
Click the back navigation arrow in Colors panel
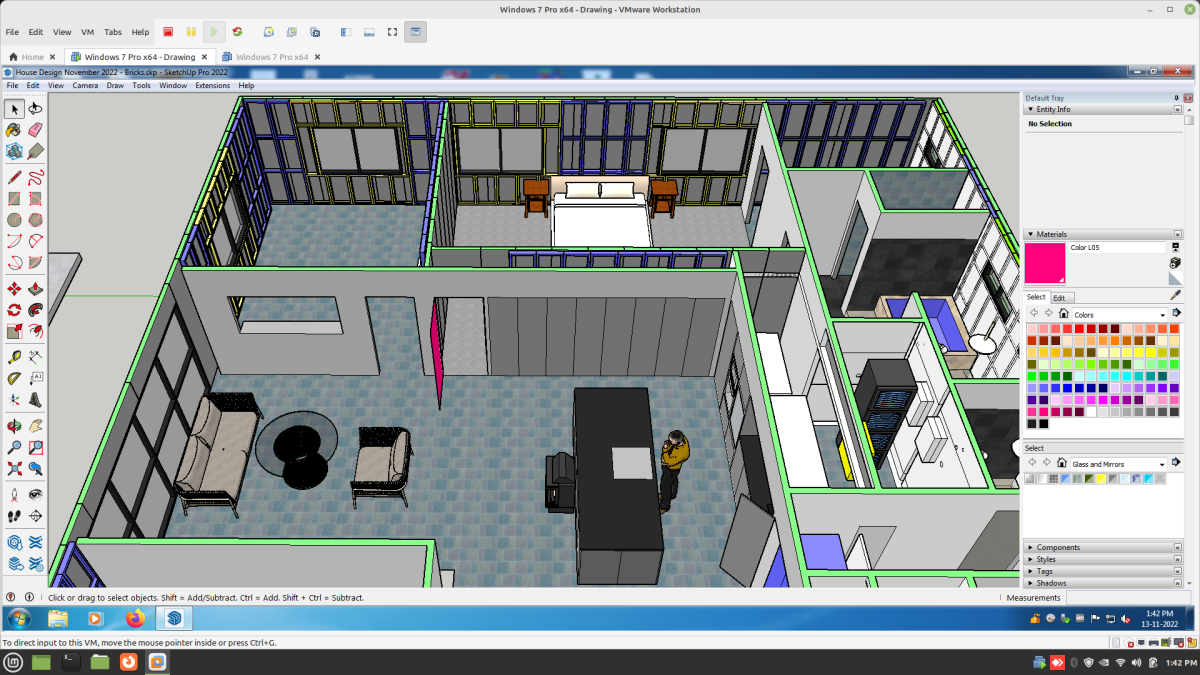pos(1034,313)
